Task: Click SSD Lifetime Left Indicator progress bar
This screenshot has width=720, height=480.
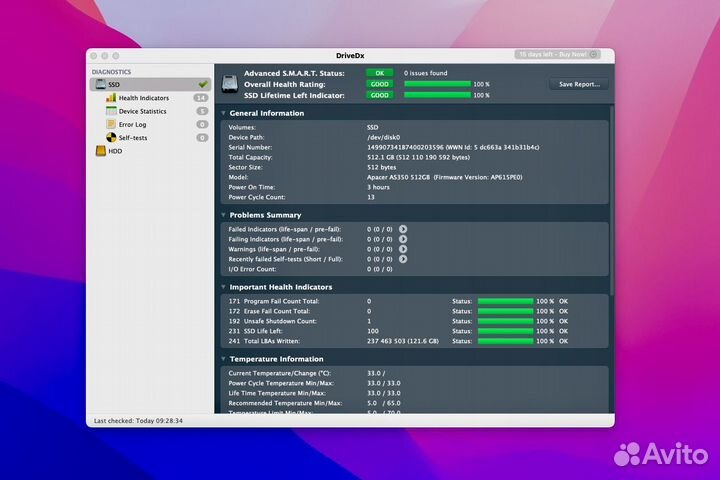Action: (437, 95)
